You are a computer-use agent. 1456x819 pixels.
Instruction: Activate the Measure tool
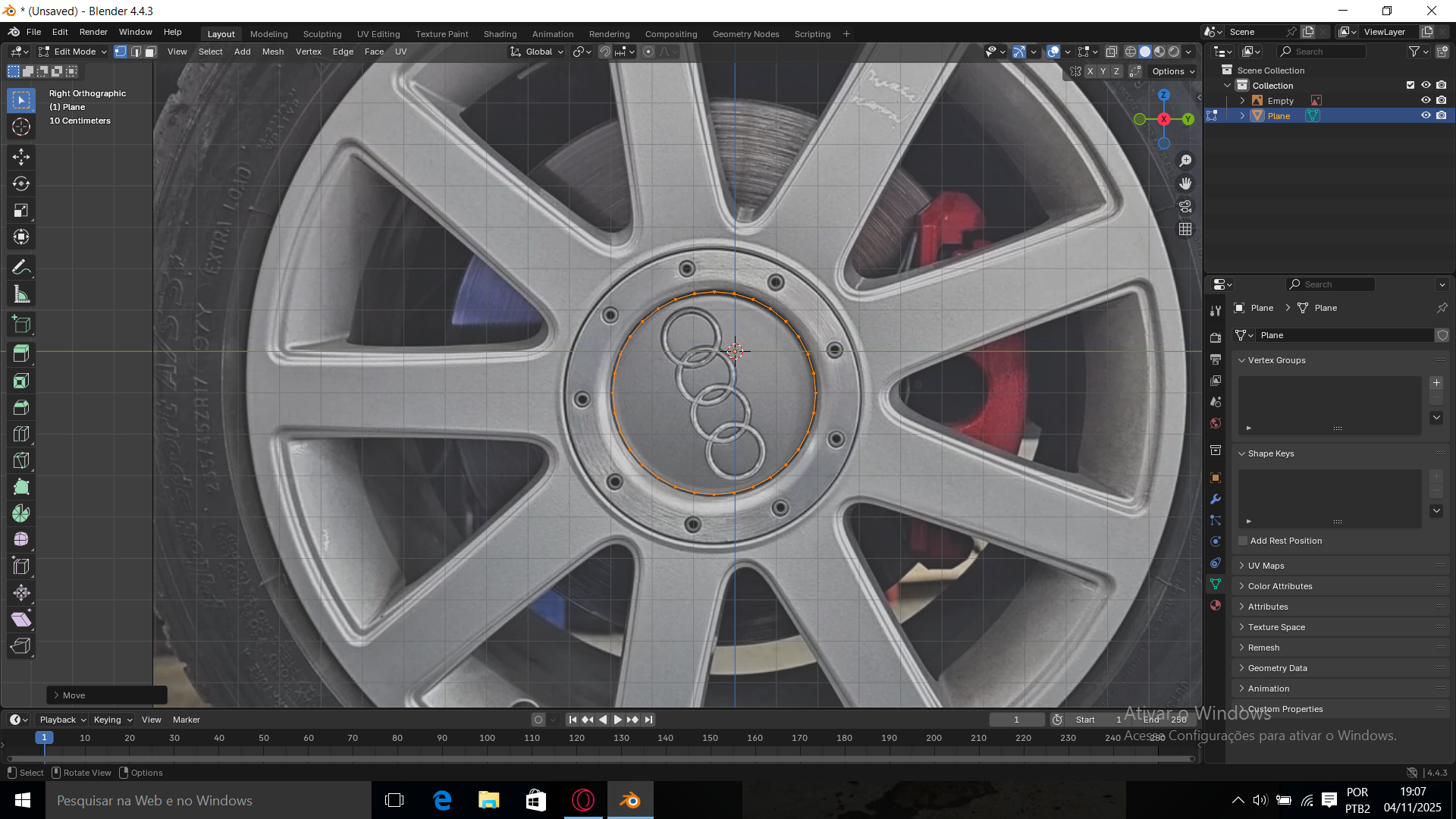[21, 295]
